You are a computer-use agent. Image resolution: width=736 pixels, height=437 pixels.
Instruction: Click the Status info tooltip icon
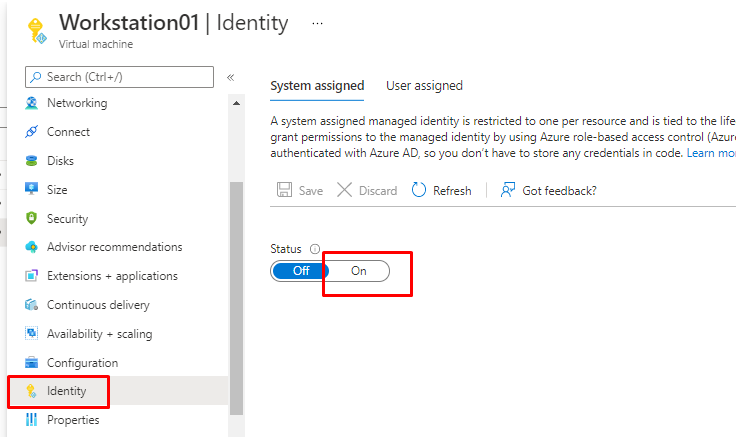(315, 249)
